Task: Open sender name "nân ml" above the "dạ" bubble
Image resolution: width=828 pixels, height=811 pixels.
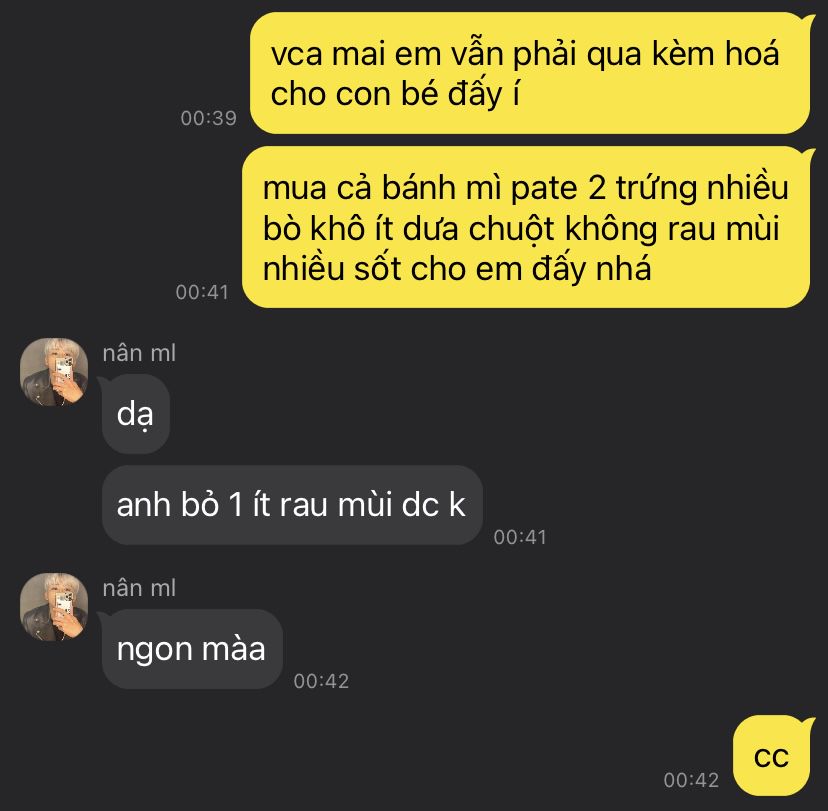Action: pos(139,353)
